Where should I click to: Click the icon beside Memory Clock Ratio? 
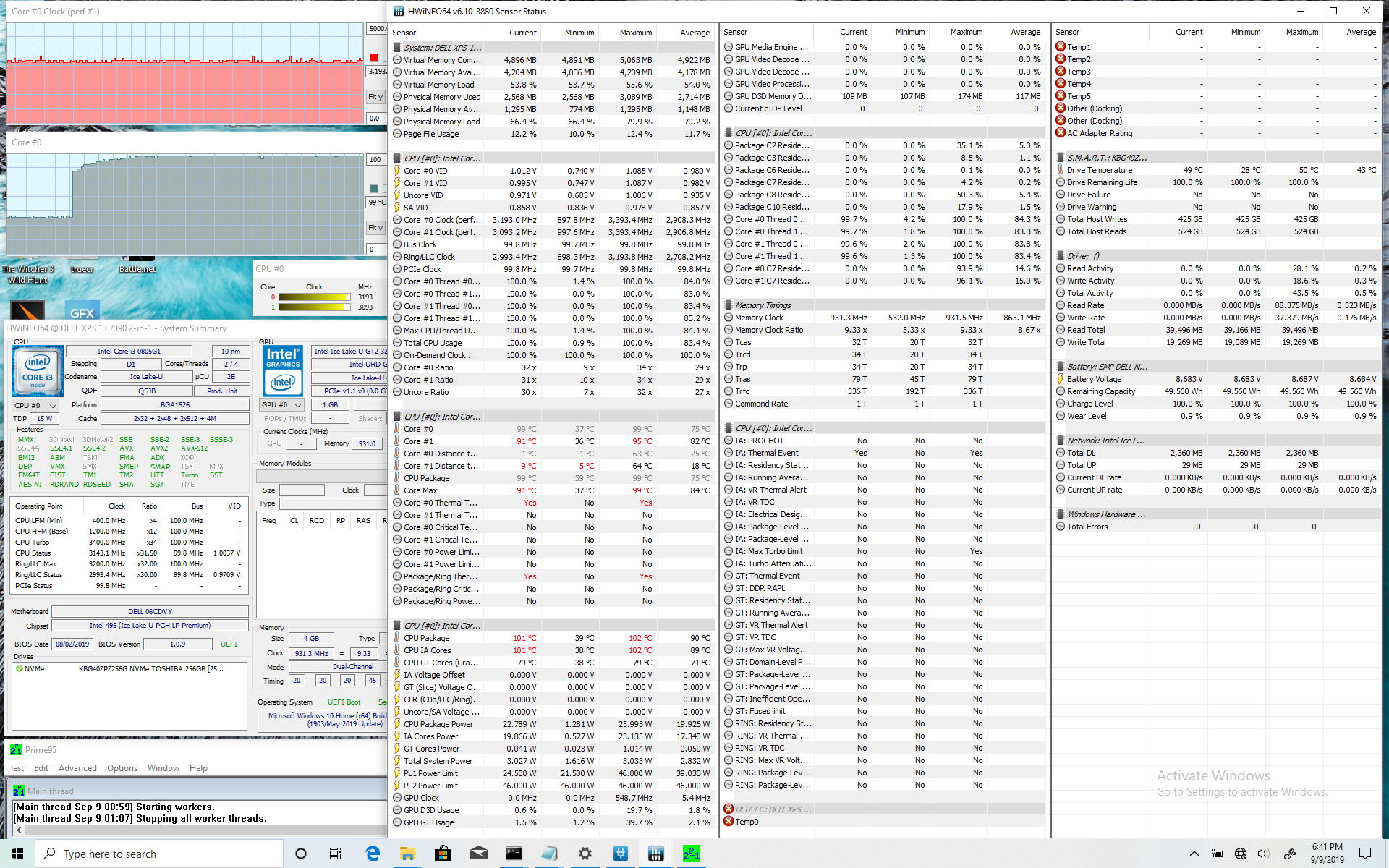click(729, 330)
